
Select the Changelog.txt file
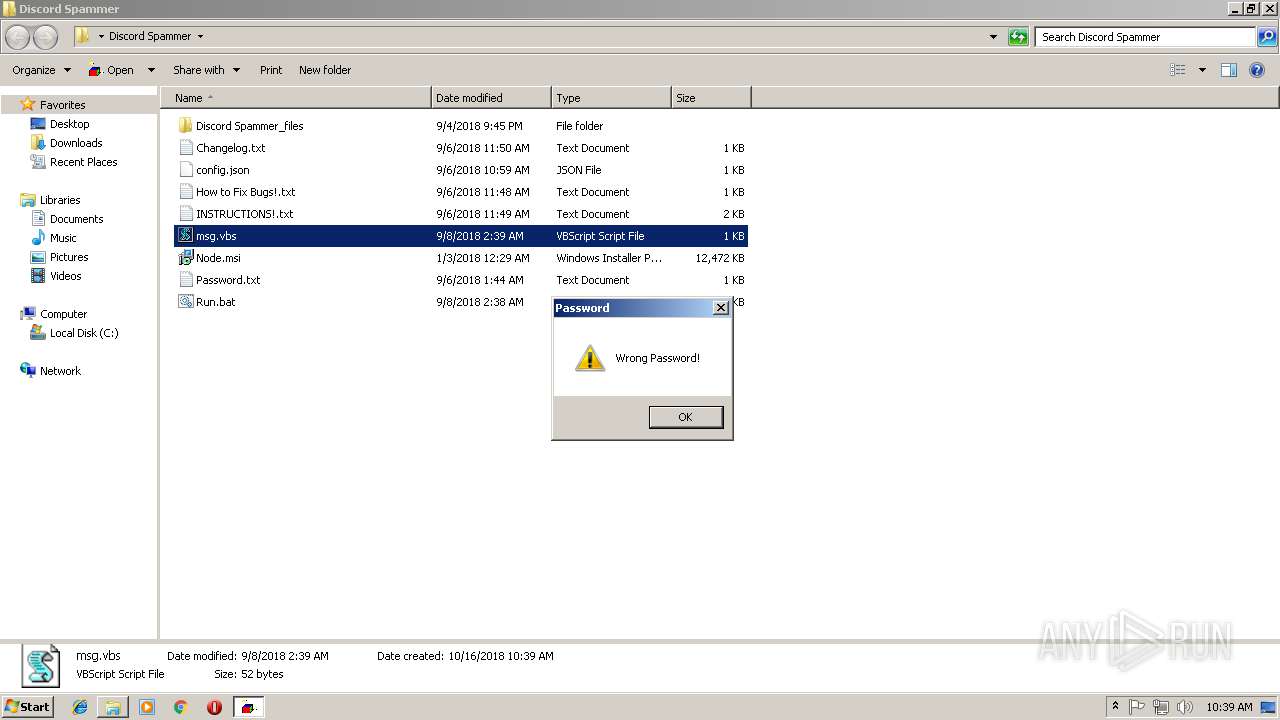[230, 148]
